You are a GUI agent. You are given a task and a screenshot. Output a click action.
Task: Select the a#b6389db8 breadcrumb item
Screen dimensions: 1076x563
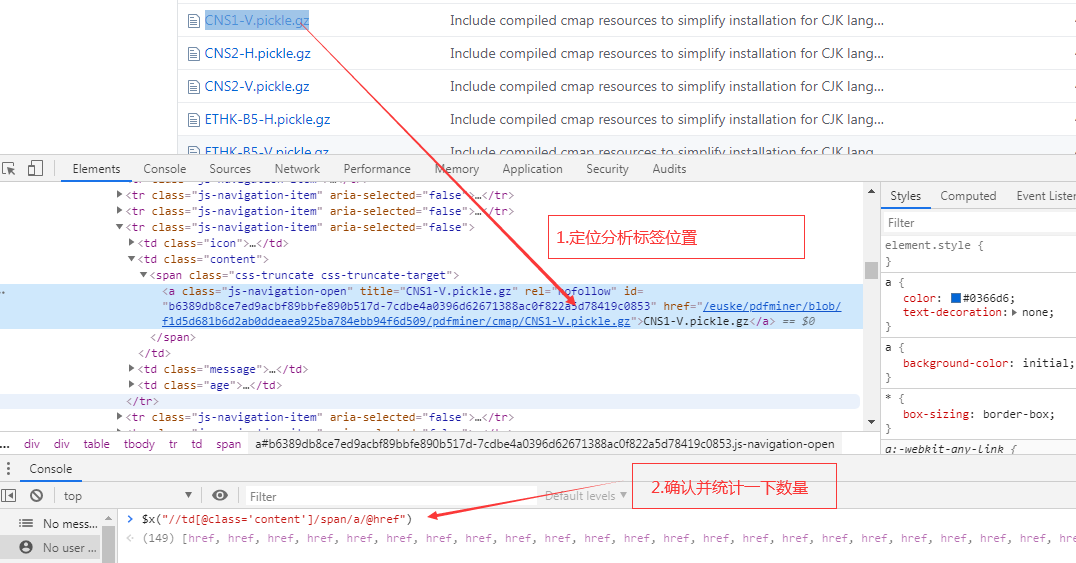(545, 444)
